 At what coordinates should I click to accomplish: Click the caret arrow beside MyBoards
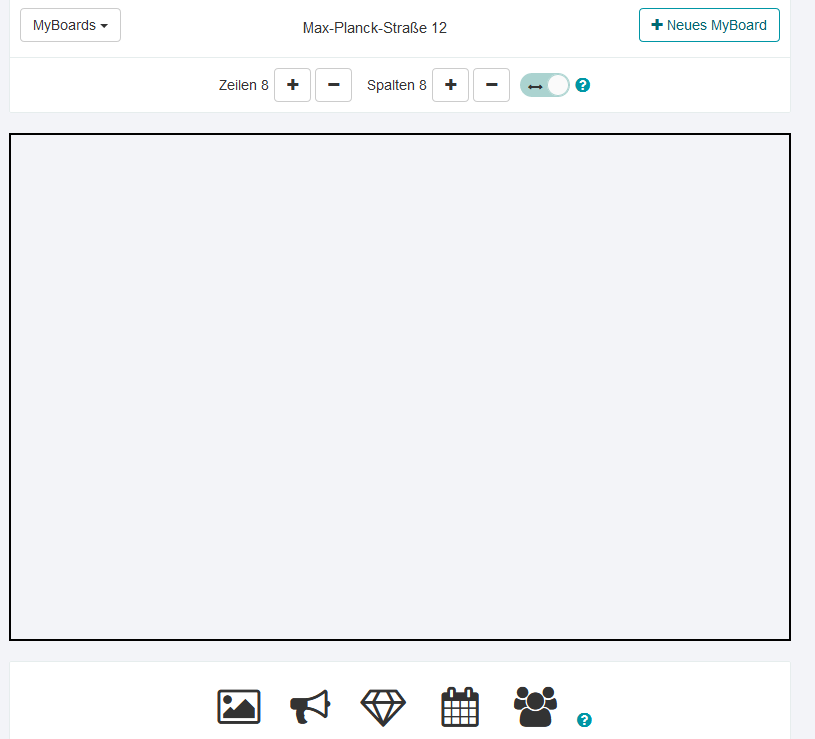(104, 26)
